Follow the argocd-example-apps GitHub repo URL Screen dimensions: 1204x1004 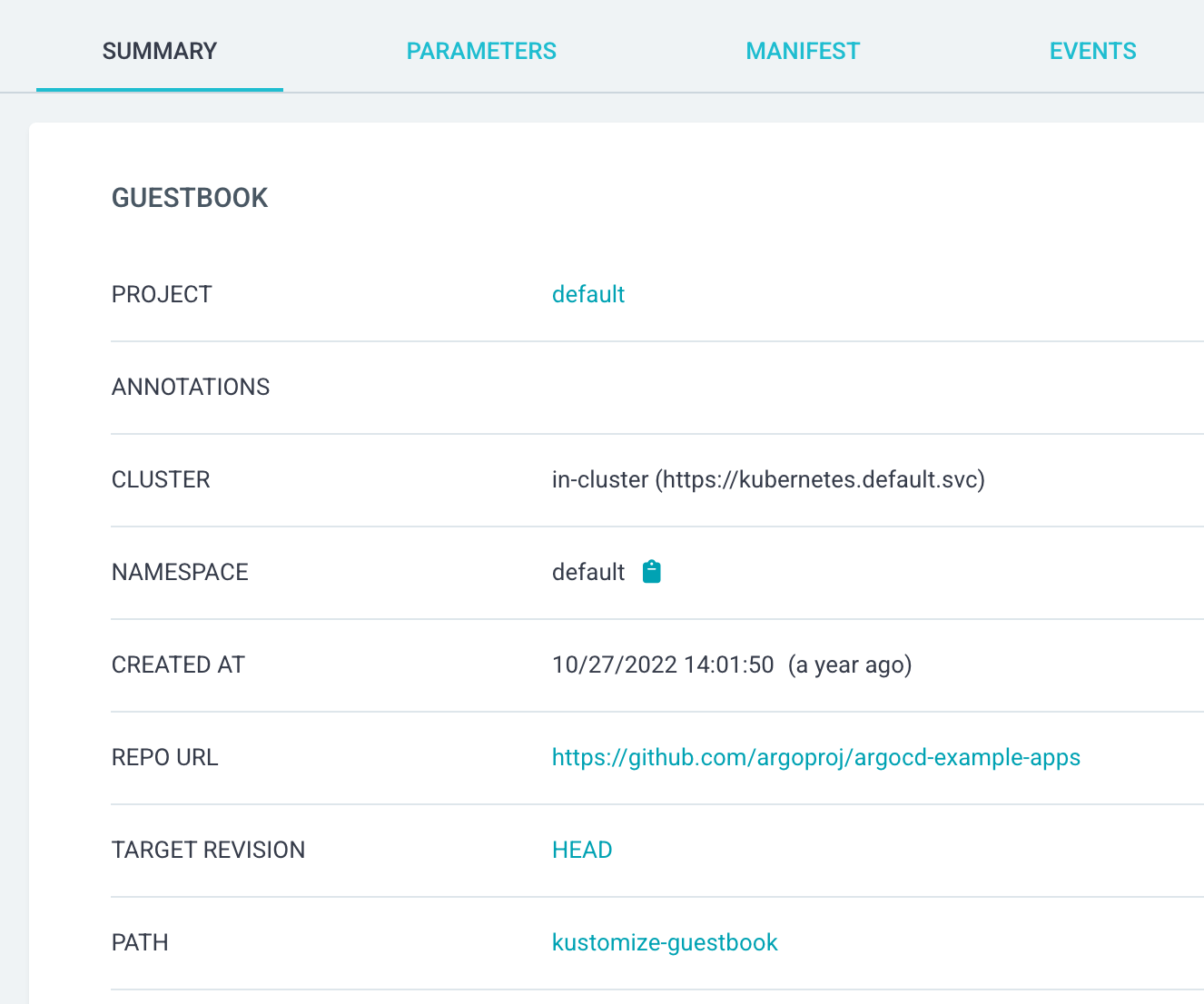815,757
